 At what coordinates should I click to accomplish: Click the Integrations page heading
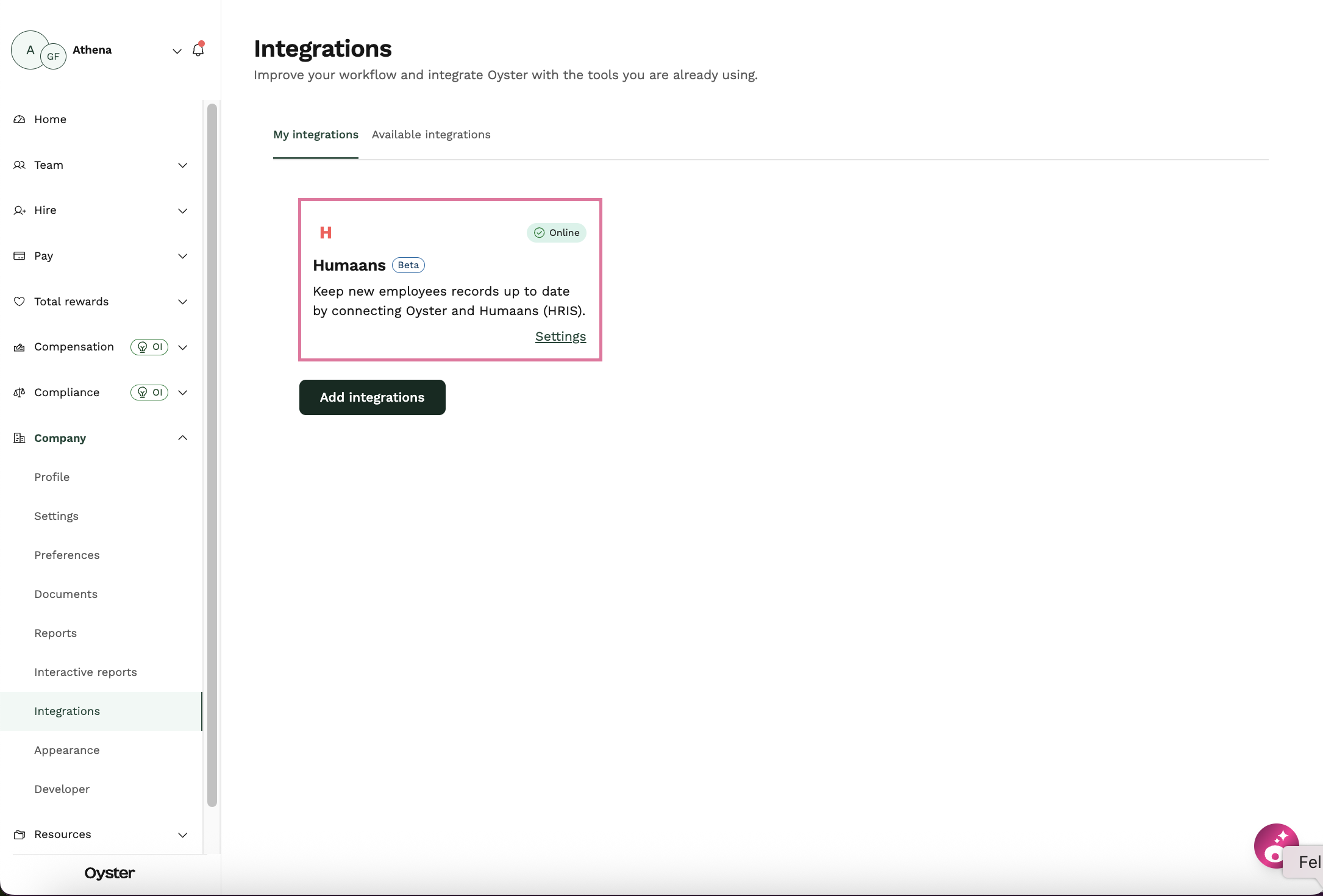(323, 49)
